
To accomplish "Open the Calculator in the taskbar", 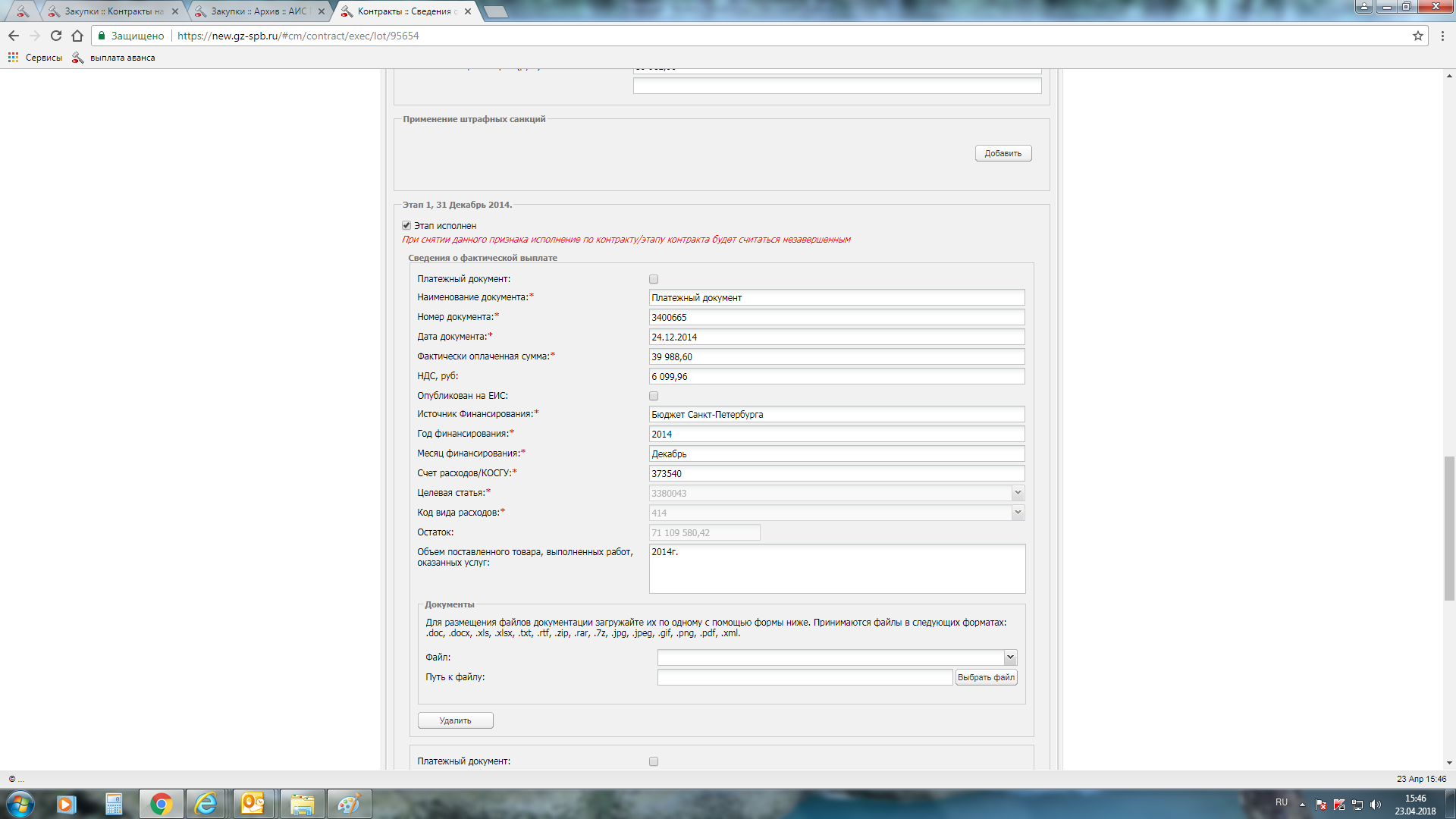I will (114, 804).
